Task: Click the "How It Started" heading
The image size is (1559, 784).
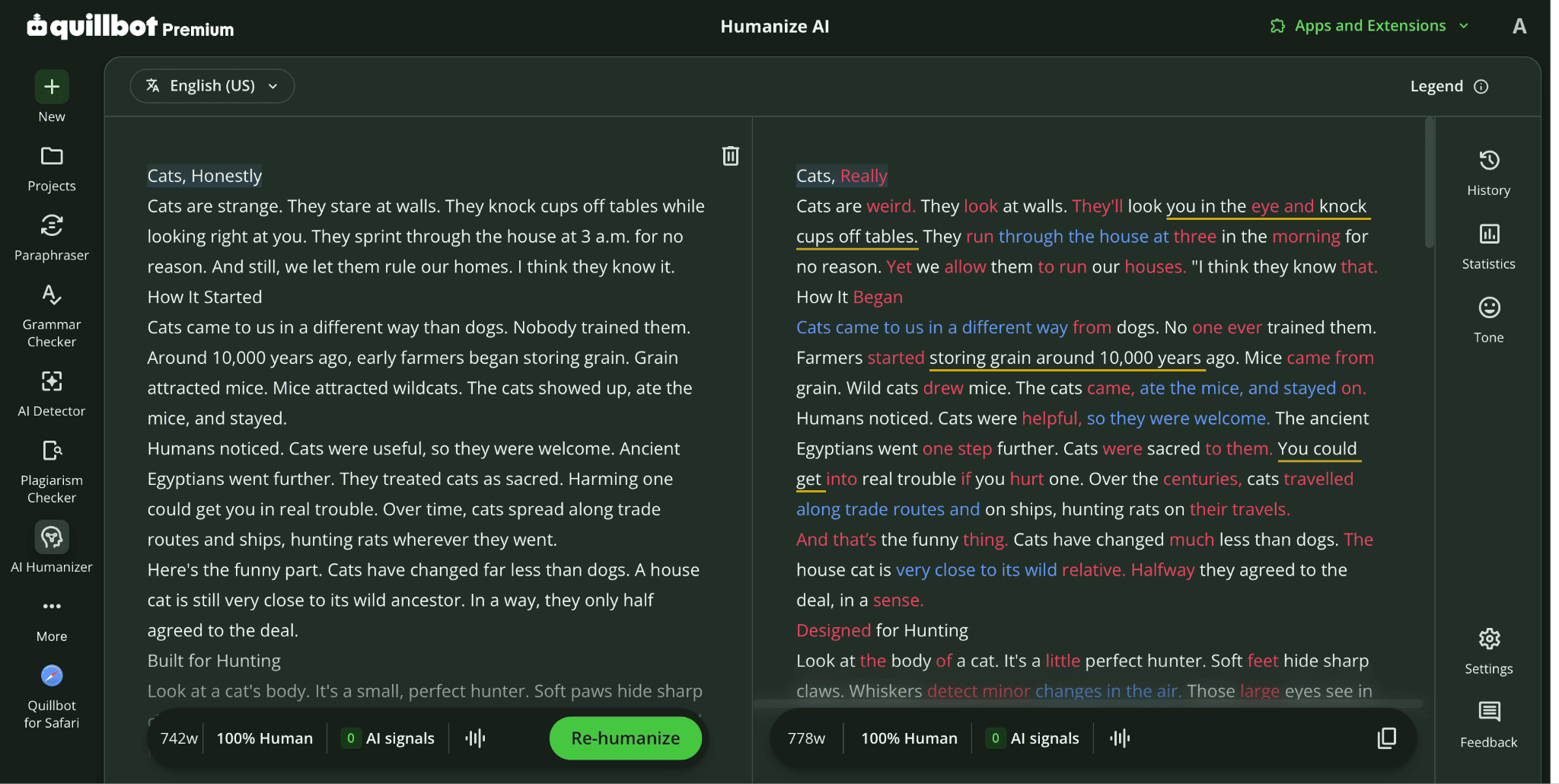Action: pos(205,297)
